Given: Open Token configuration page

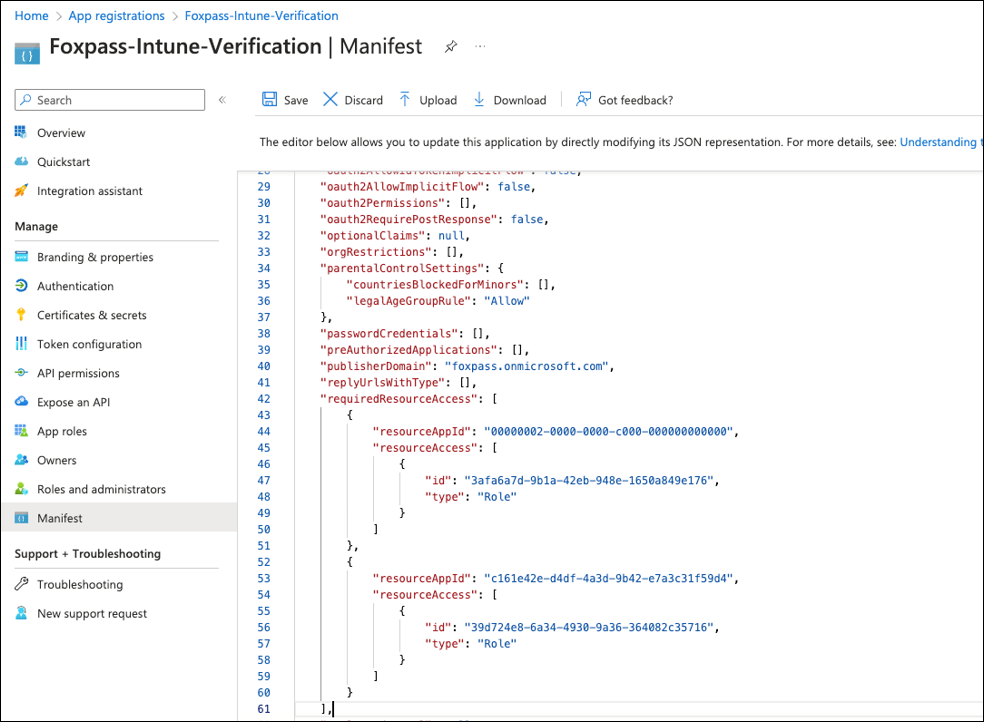Looking at the screenshot, I should coord(89,344).
